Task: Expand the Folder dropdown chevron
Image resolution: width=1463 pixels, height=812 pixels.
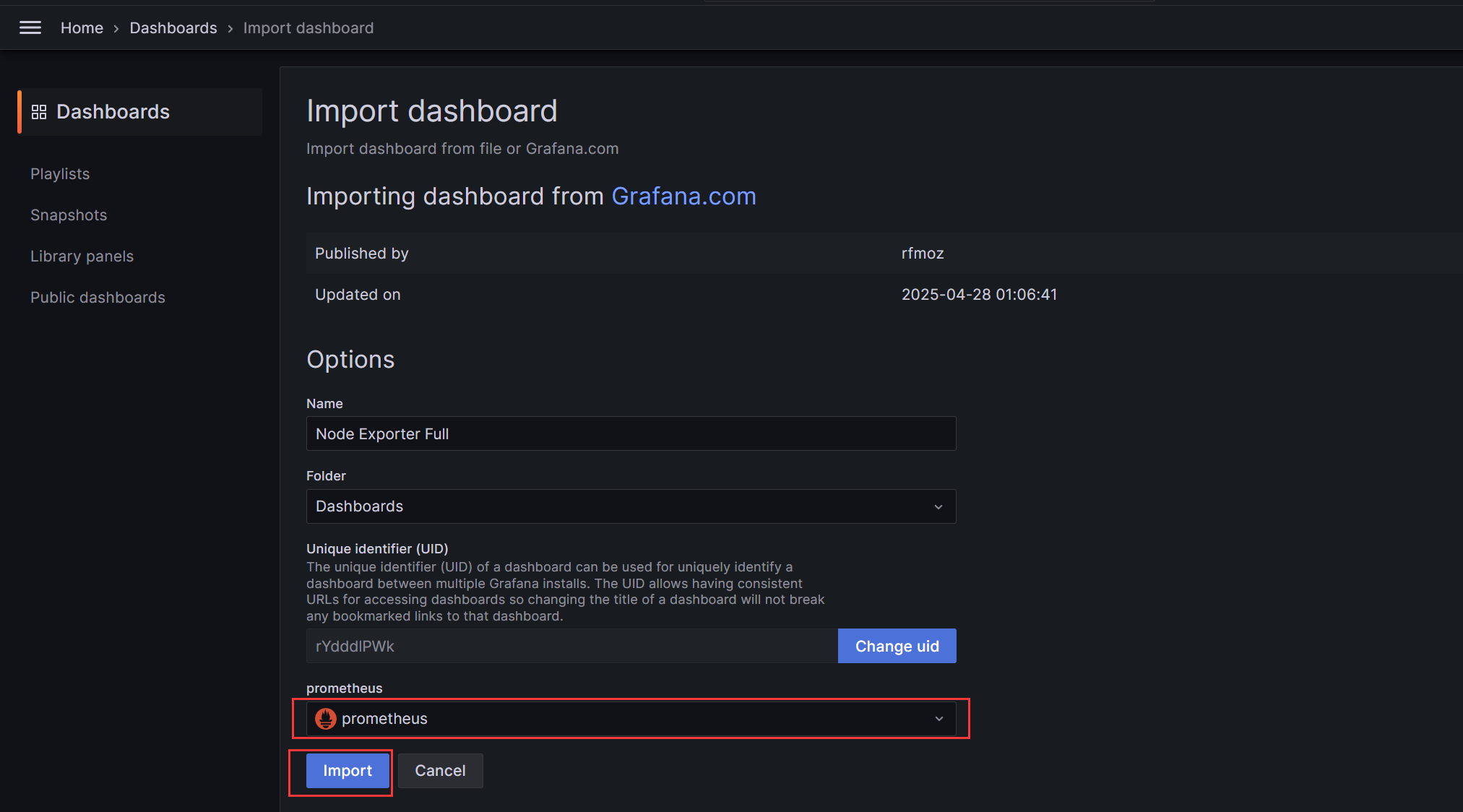Action: coord(938,506)
